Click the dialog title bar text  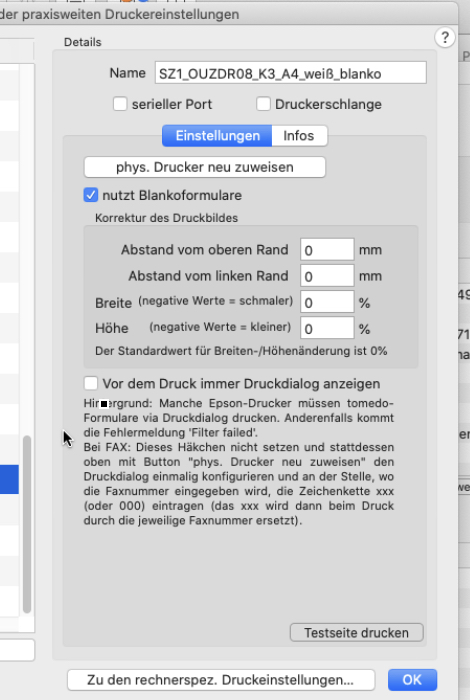point(120,14)
